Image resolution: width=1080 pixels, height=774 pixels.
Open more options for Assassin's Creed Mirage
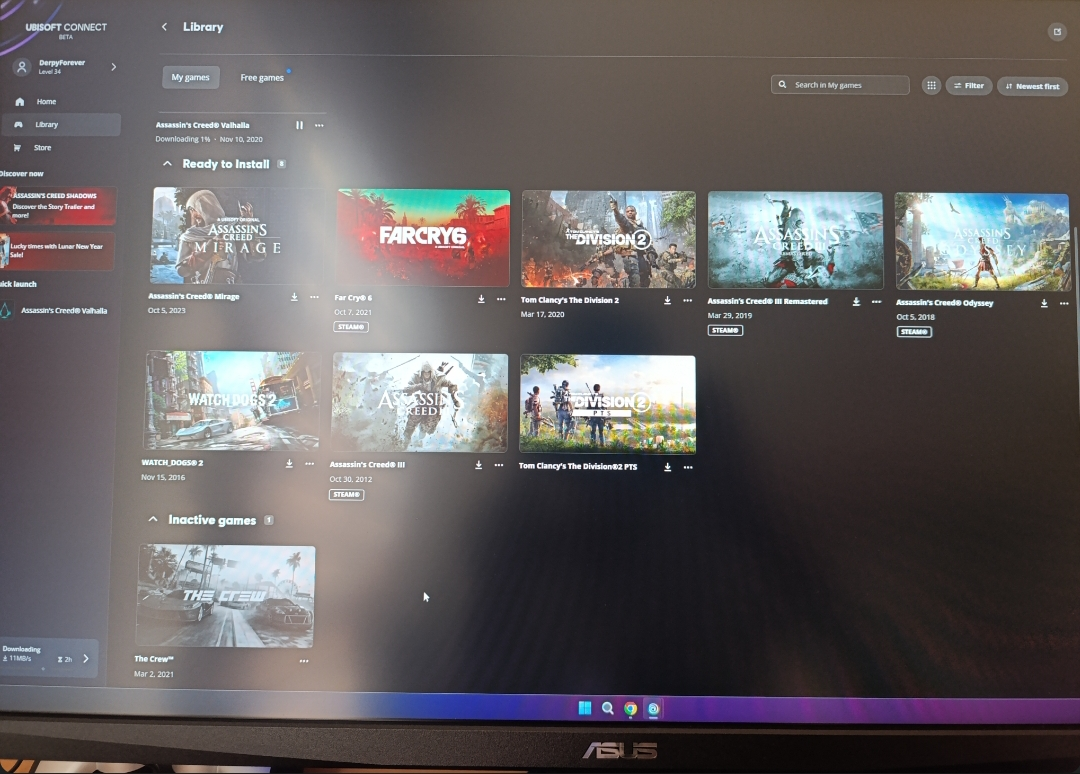click(x=314, y=297)
